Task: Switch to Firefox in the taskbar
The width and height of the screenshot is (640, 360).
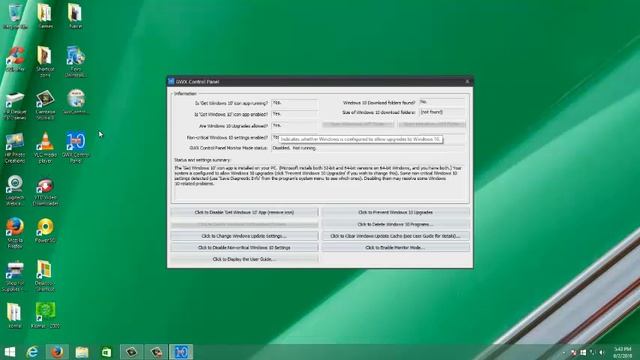Action: click(x=57, y=352)
